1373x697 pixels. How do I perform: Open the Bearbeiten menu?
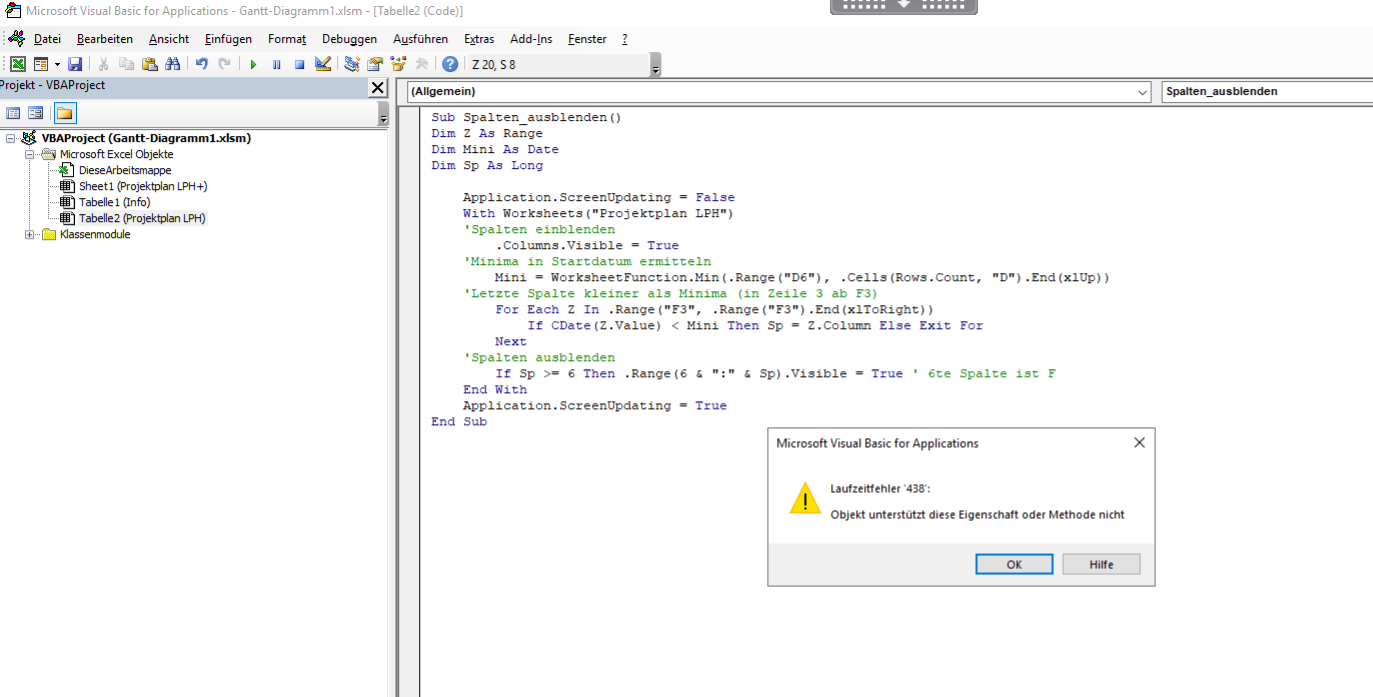pos(105,39)
